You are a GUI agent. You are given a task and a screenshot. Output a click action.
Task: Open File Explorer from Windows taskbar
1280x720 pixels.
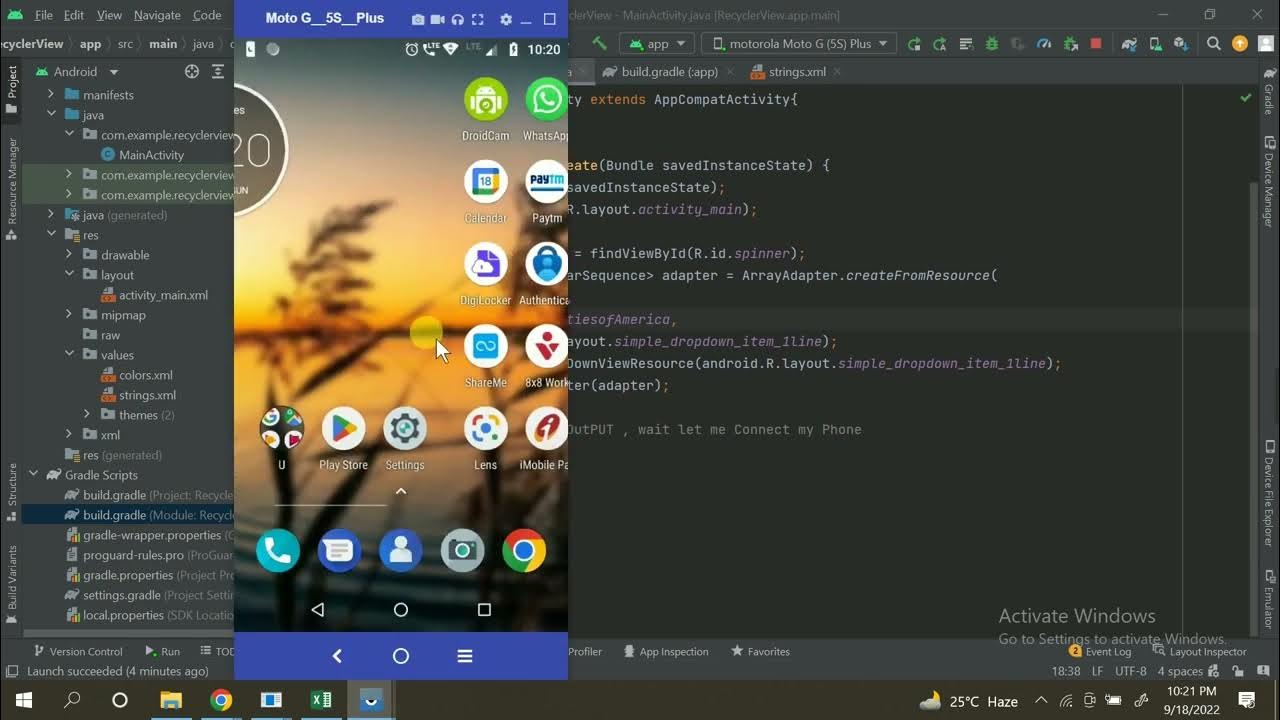pos(171,700)
